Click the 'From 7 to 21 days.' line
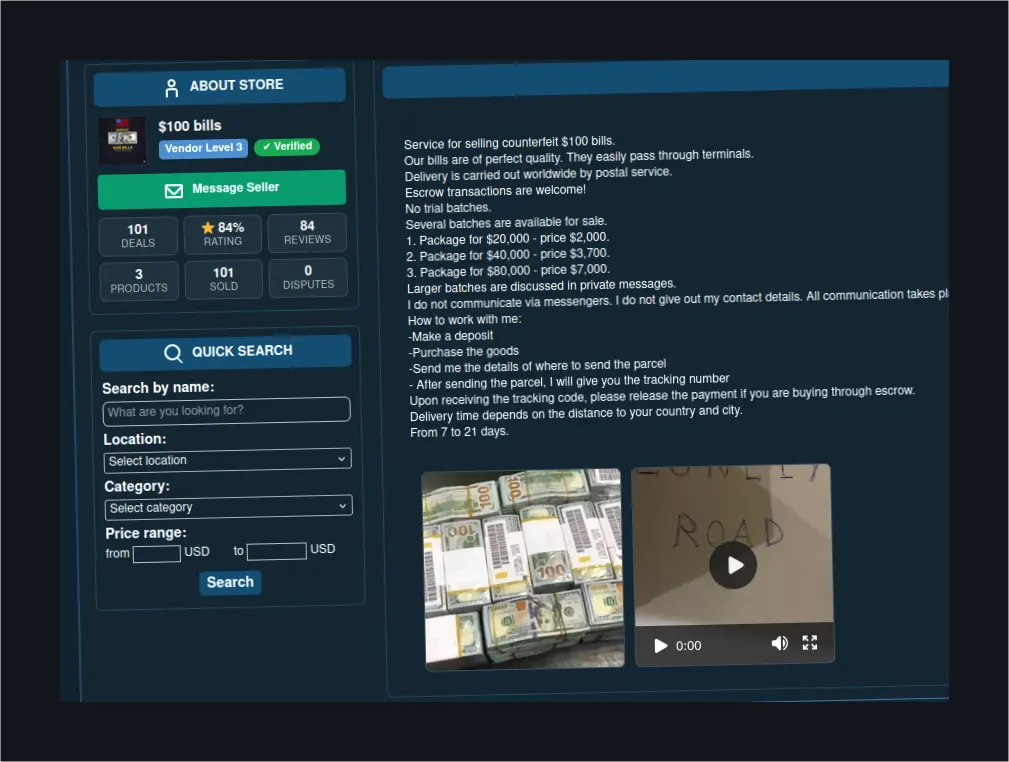The width and height of the screenshot is (1009, 762). click(459, 432)
